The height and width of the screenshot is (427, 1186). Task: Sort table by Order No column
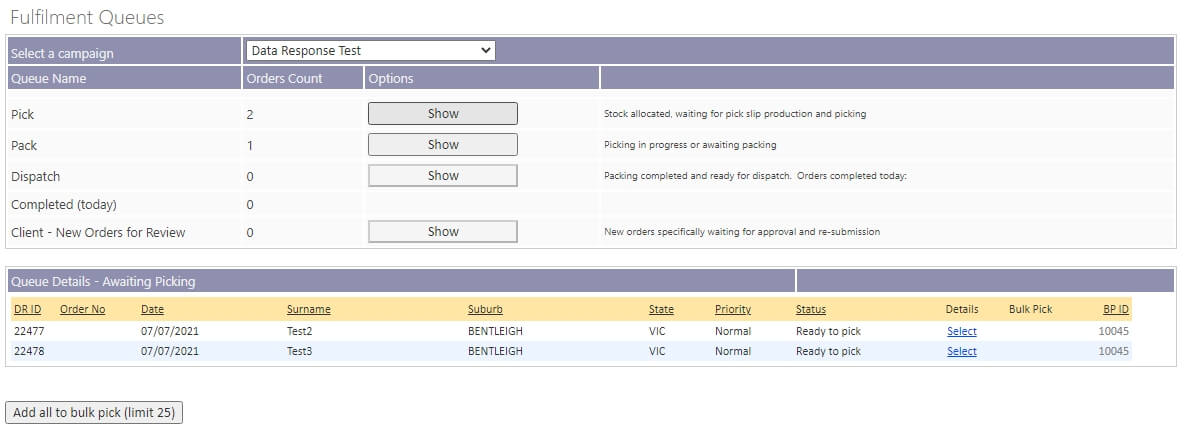pos(82,309)
